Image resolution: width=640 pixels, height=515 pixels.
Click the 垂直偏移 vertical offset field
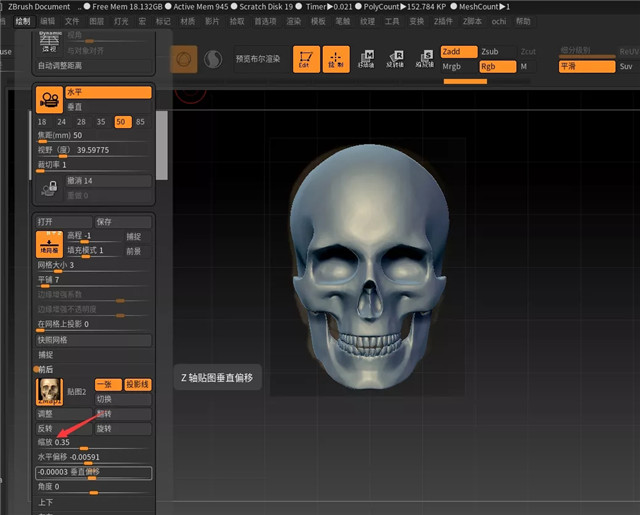(x=93, y=473)
